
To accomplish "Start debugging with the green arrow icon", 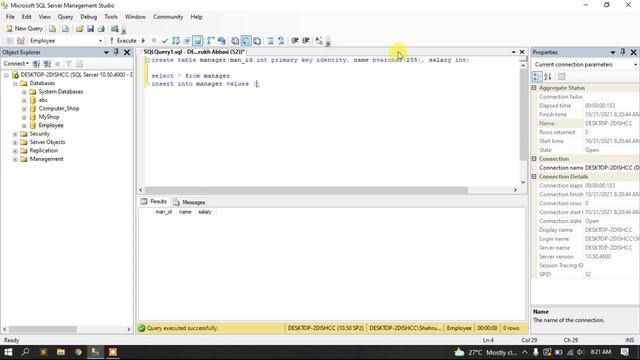I will tap(143, 40).
